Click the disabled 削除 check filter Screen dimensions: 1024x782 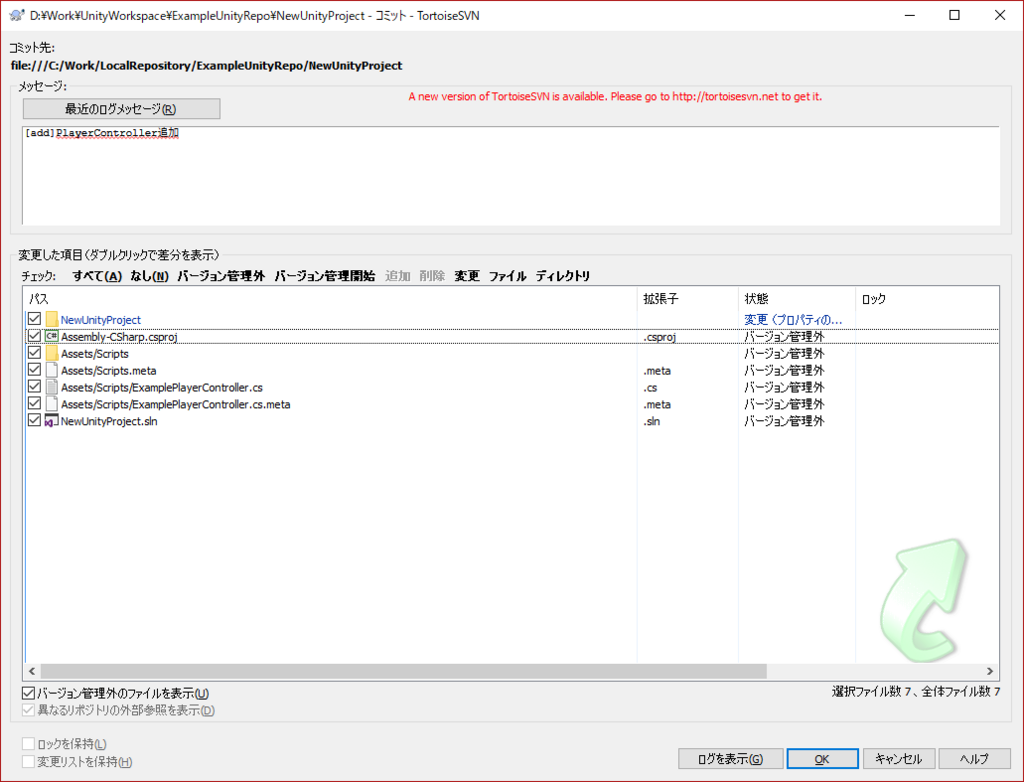coord(432,276)
